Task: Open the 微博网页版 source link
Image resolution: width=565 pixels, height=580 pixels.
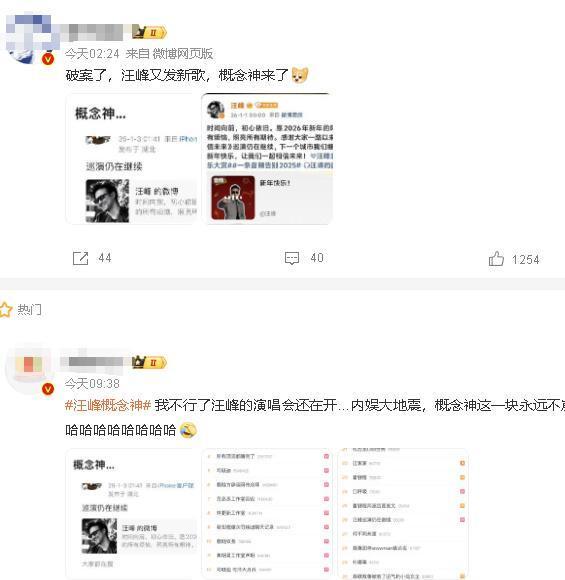Action: pos(183,54)
